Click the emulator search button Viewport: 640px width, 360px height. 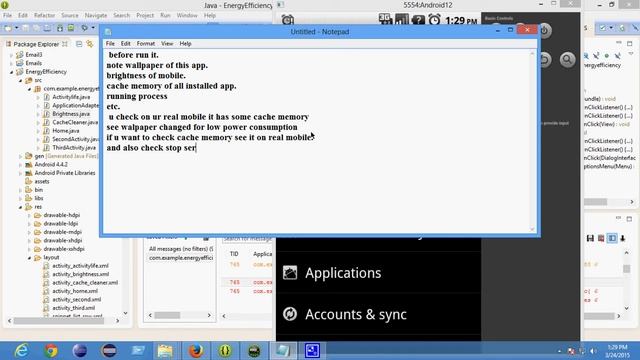(567, 60)
